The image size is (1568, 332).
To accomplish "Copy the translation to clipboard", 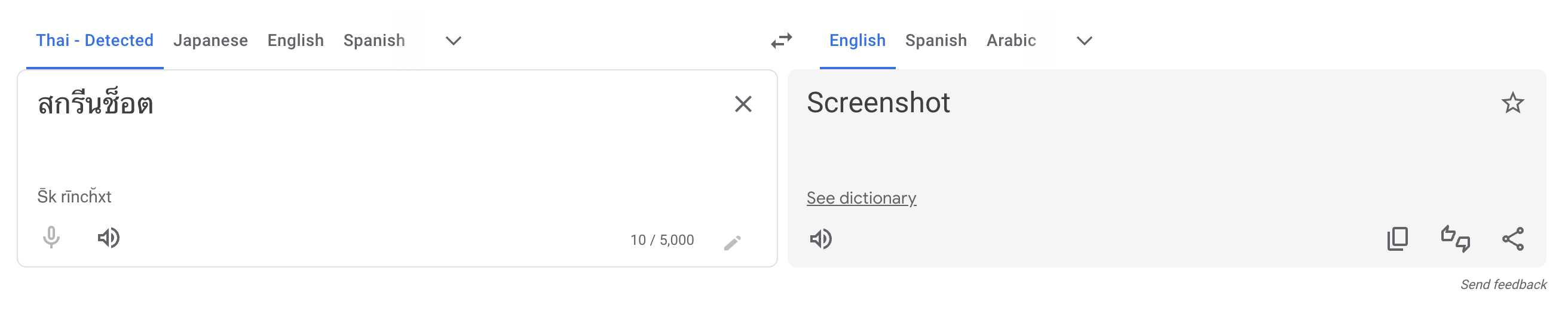I will click(1397, 239).
